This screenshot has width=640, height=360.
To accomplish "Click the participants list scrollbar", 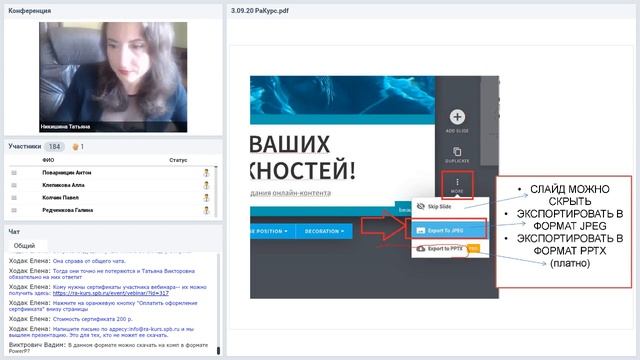I will tap(216, 191).
